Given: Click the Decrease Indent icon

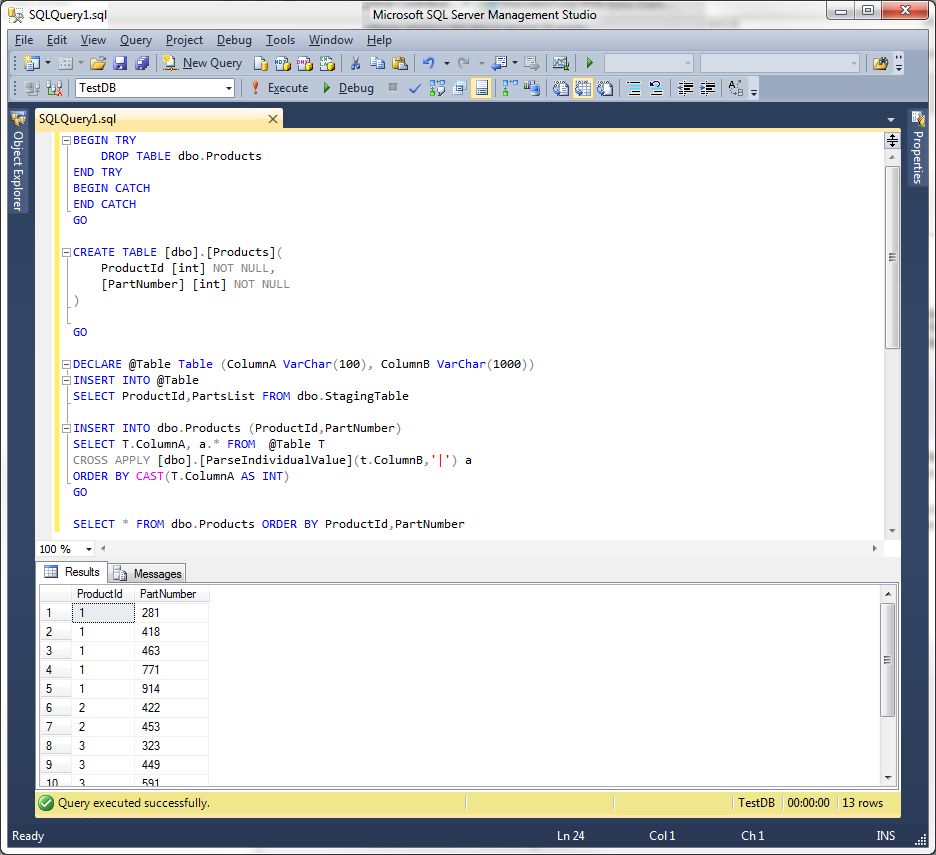Looking at the screenshot, I should pos(685,88).
